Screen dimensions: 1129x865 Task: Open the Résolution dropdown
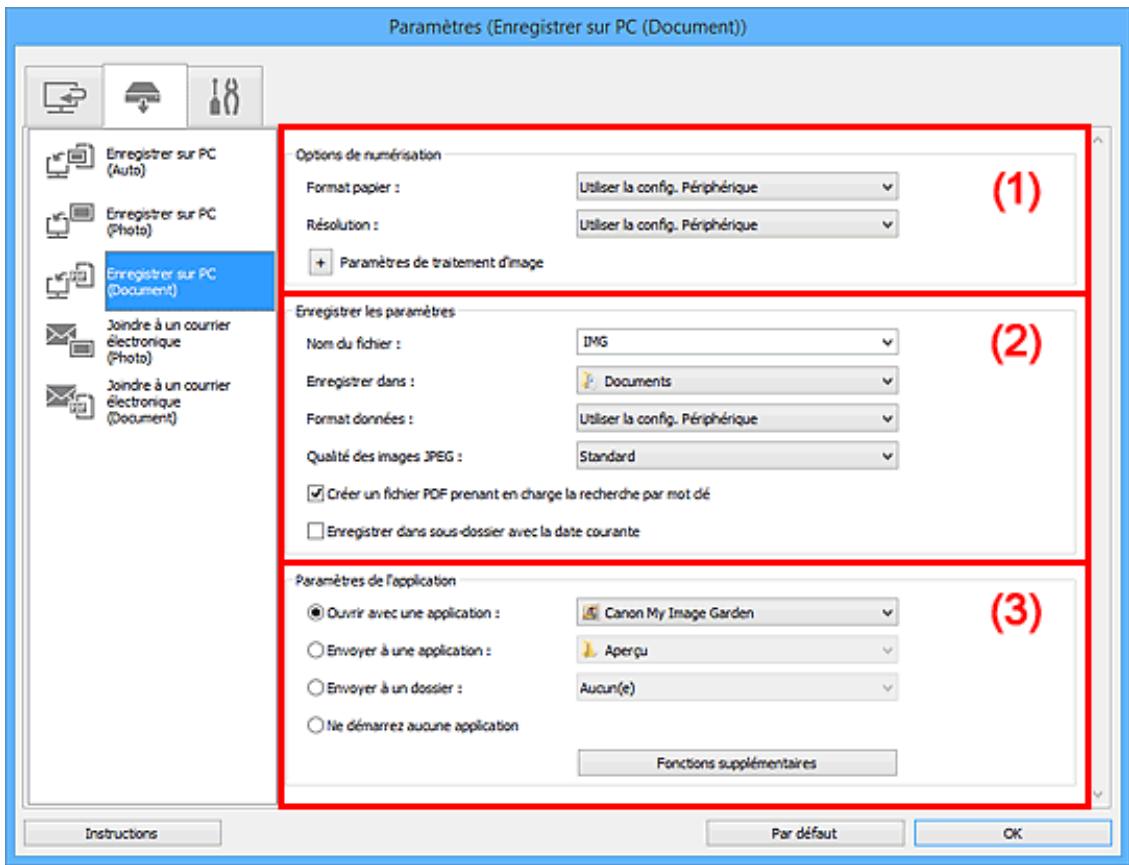tap(737, 223)
